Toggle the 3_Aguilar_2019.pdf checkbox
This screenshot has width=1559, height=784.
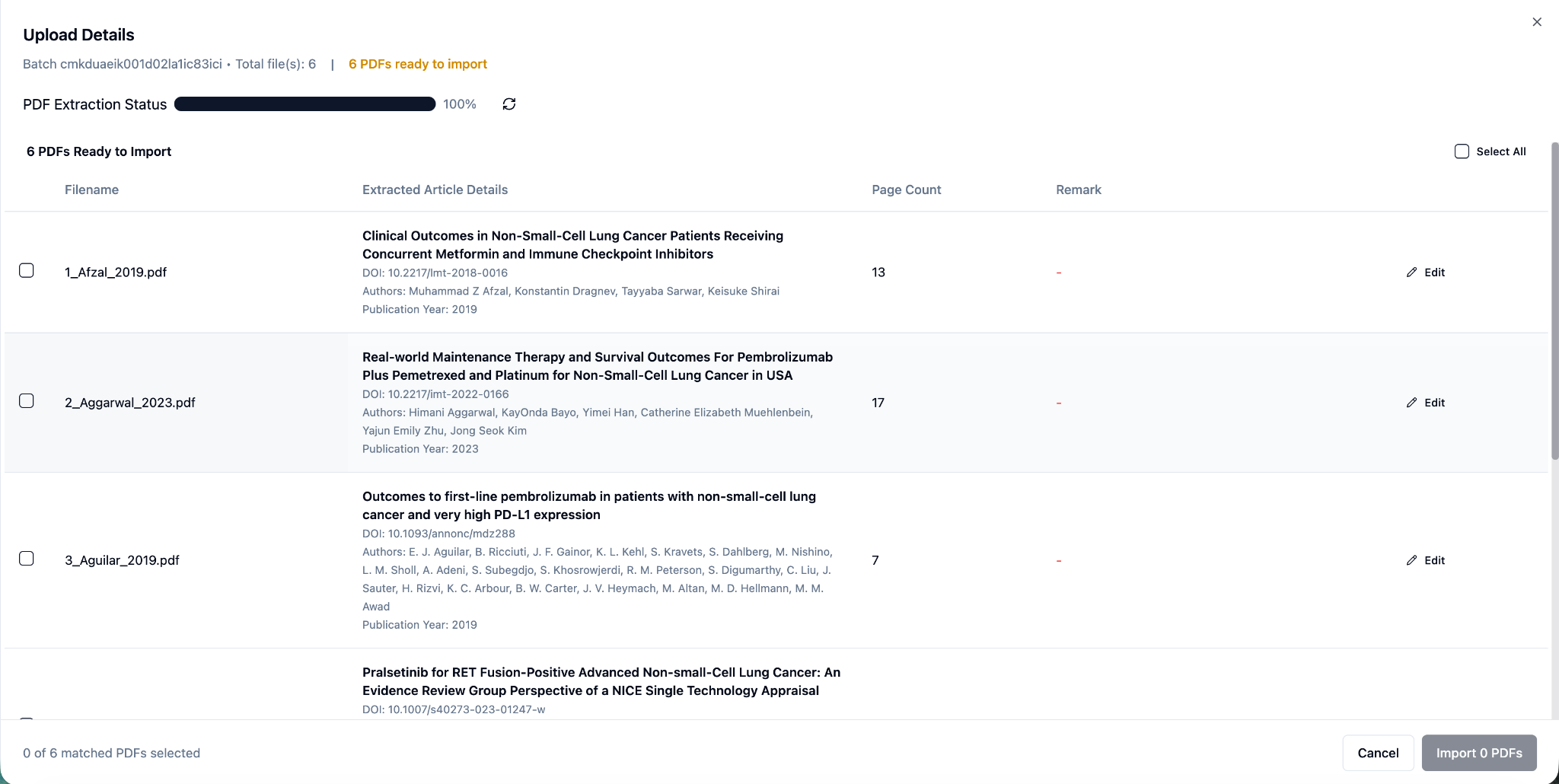(27, 559)
